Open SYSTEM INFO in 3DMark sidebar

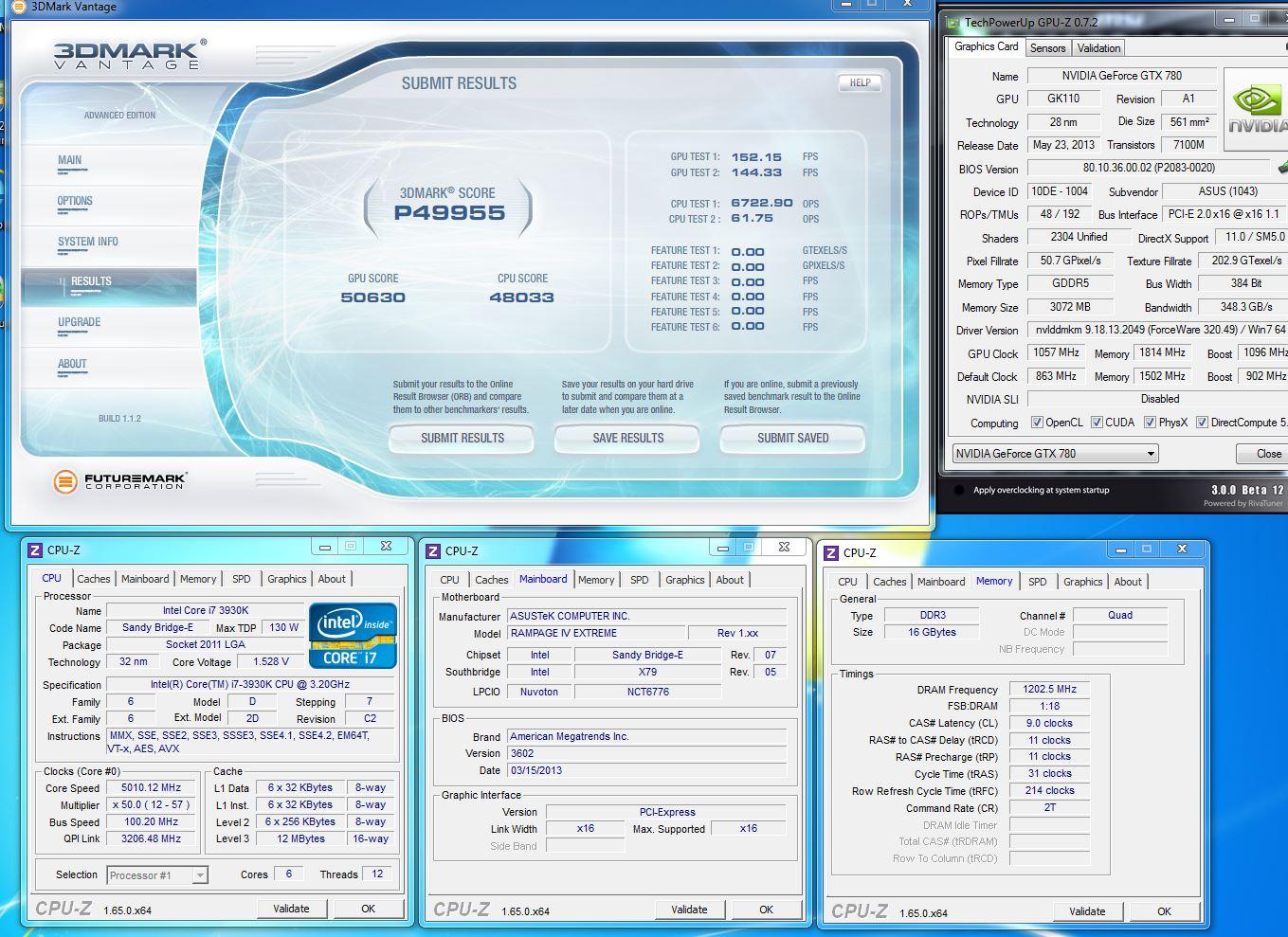[x=88, y=242]
